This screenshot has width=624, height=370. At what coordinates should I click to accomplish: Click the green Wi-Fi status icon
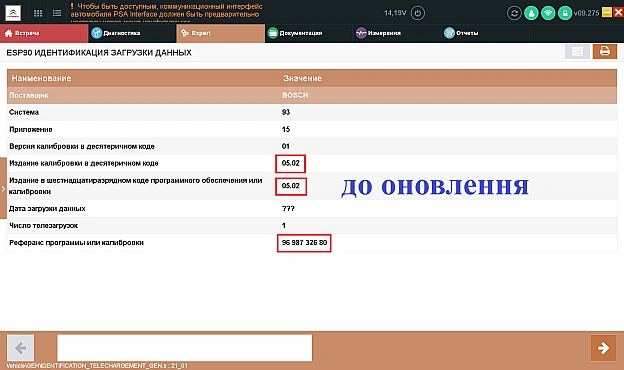(x=548, y=13)
